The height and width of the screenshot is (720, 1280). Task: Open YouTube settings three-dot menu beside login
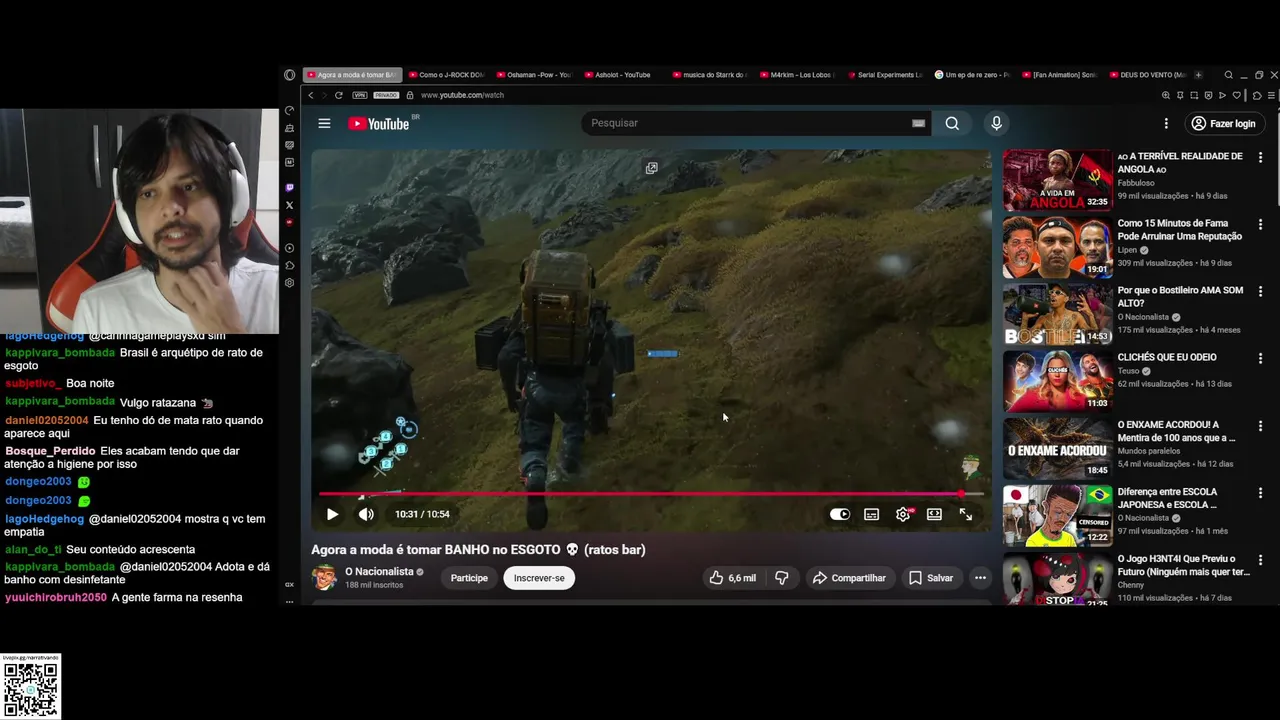(x=1166, y=123)
